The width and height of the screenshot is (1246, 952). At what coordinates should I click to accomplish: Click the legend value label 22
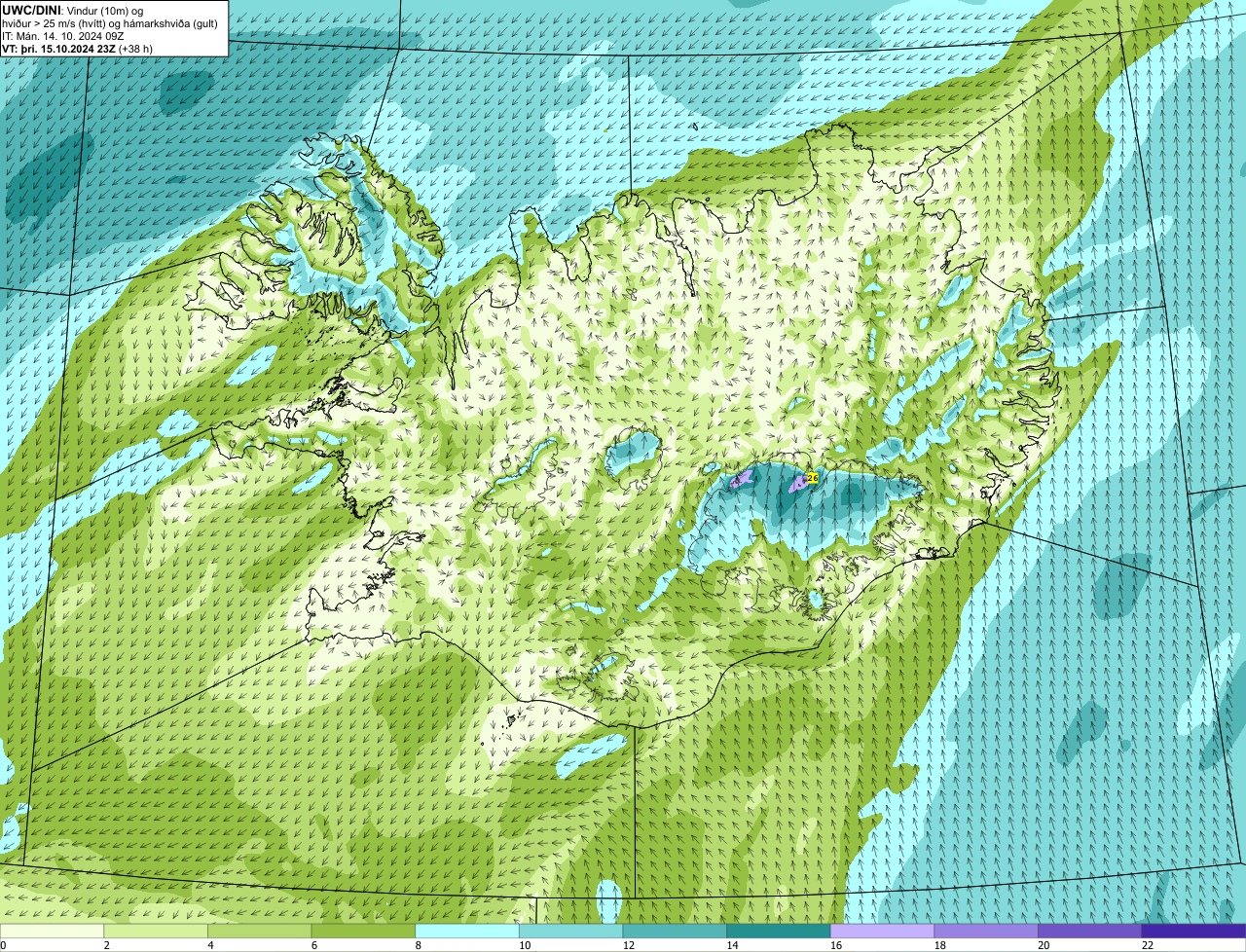tap(1147, 945)
